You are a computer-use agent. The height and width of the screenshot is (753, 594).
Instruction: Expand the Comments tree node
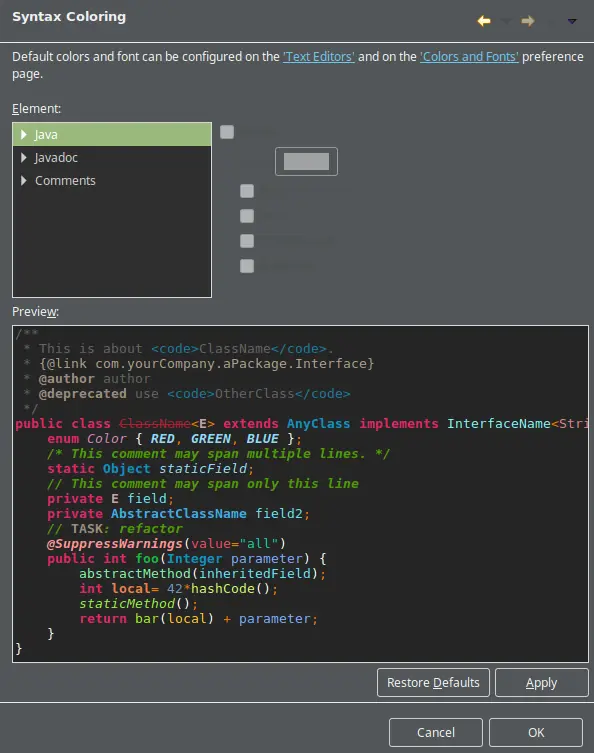(x=24, y=181)
